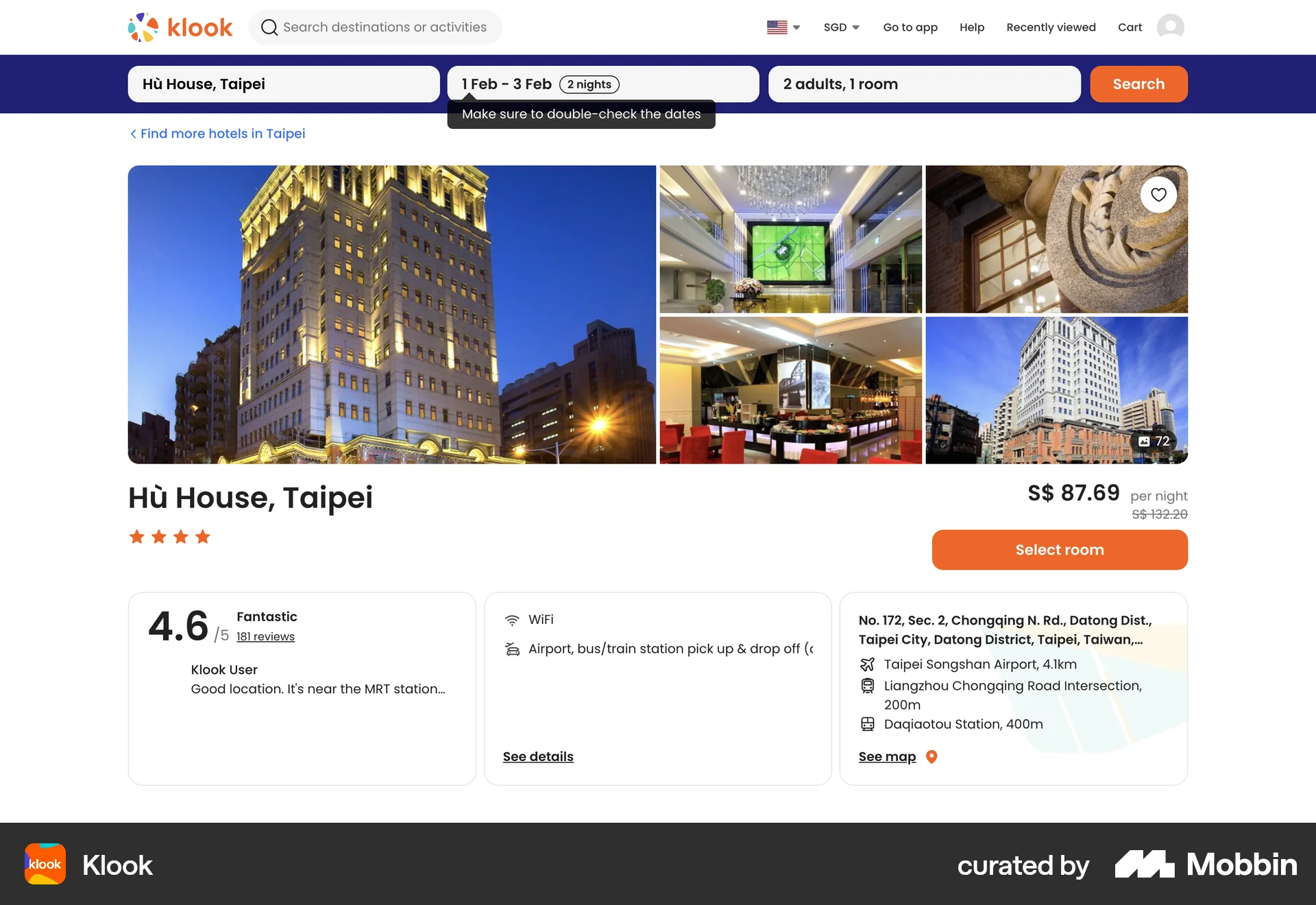
Task: Open the 2 adults, 1 room selector
Action: coord(924,84)
